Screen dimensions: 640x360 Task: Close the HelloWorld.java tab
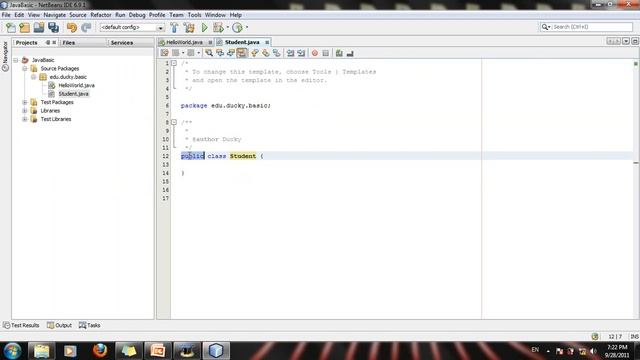[x=210, y=42]
